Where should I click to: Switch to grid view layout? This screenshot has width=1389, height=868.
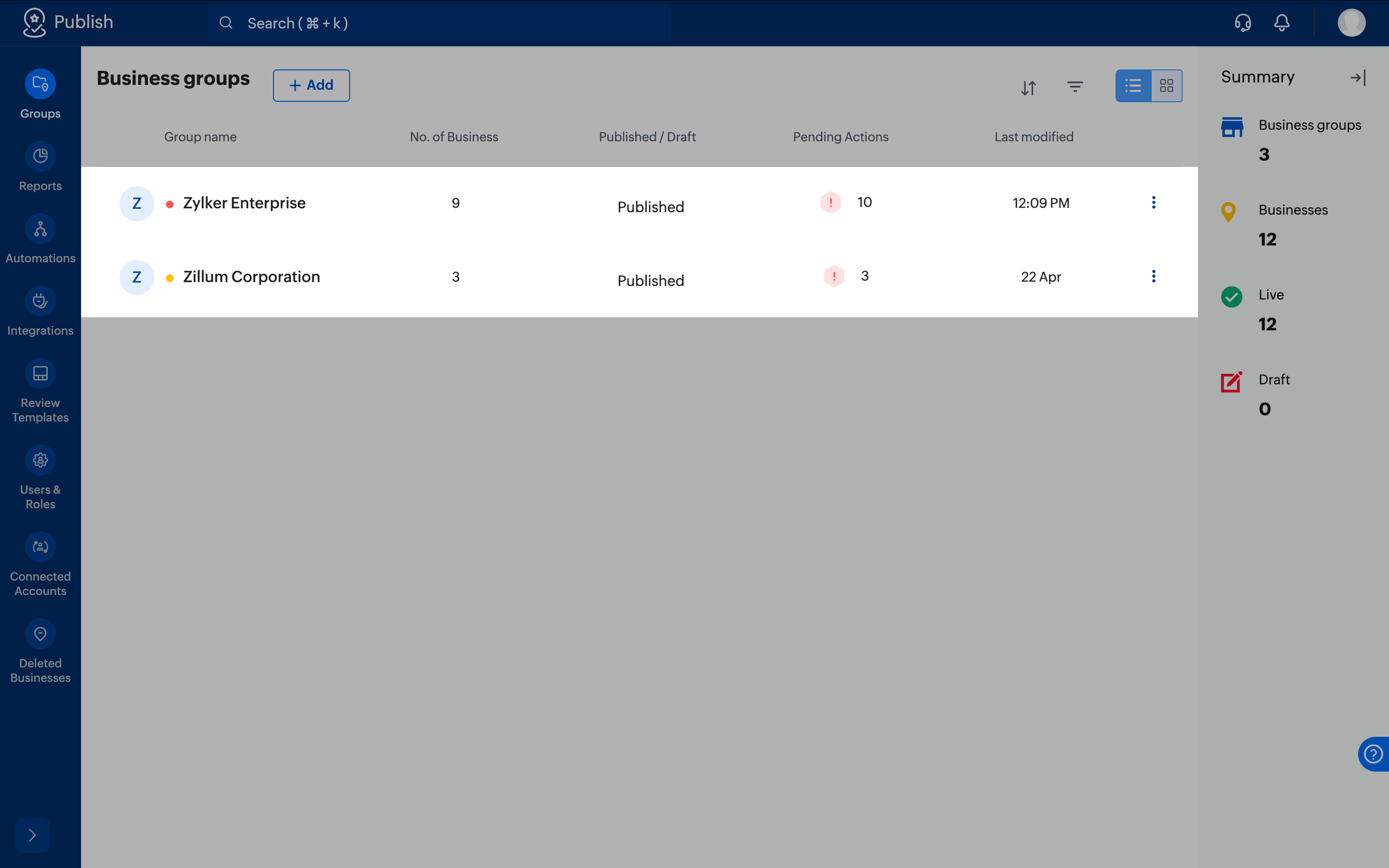(1166, 86)
